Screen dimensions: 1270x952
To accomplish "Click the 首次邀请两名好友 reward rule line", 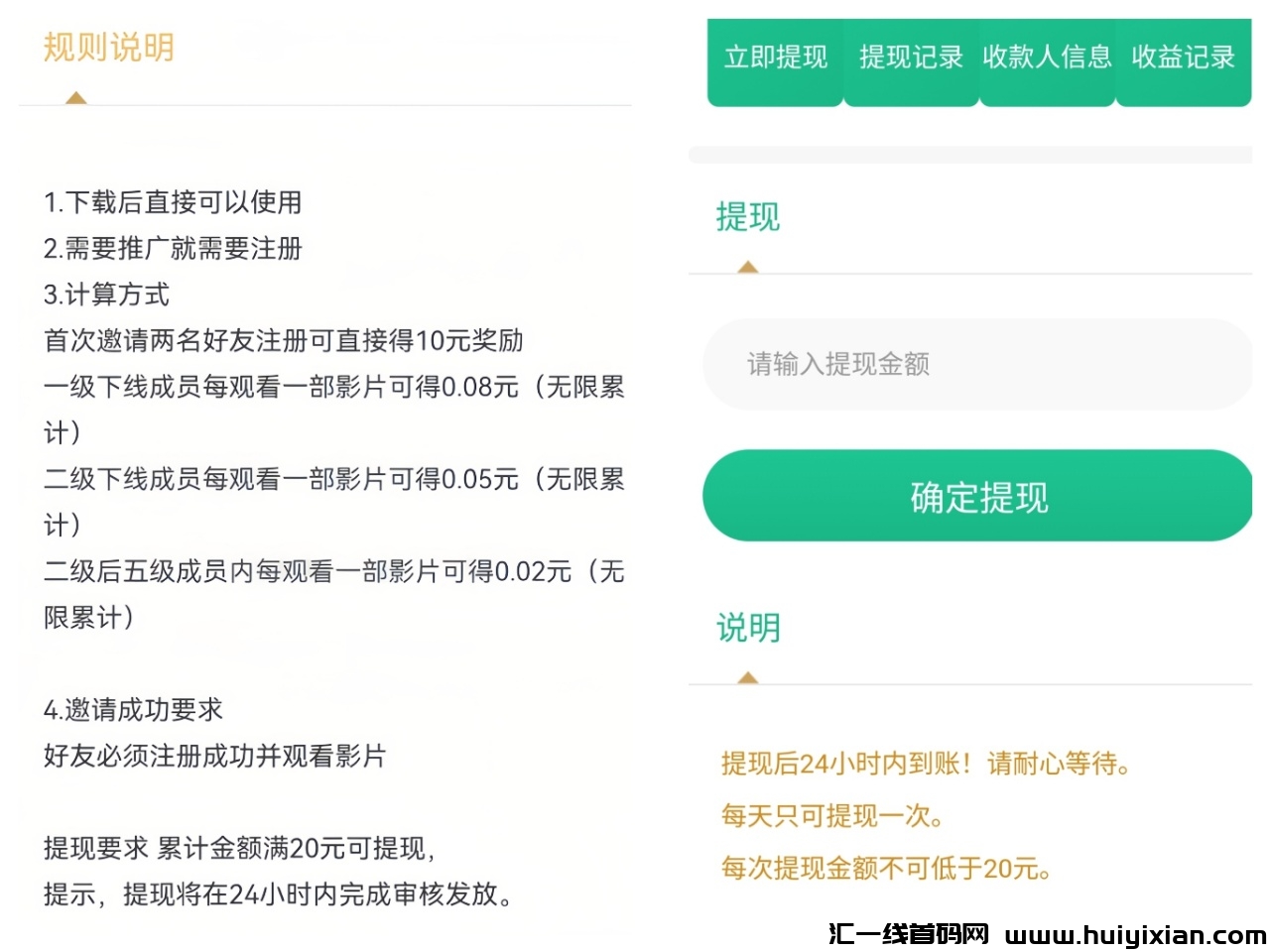I will (x=283, y=341).
